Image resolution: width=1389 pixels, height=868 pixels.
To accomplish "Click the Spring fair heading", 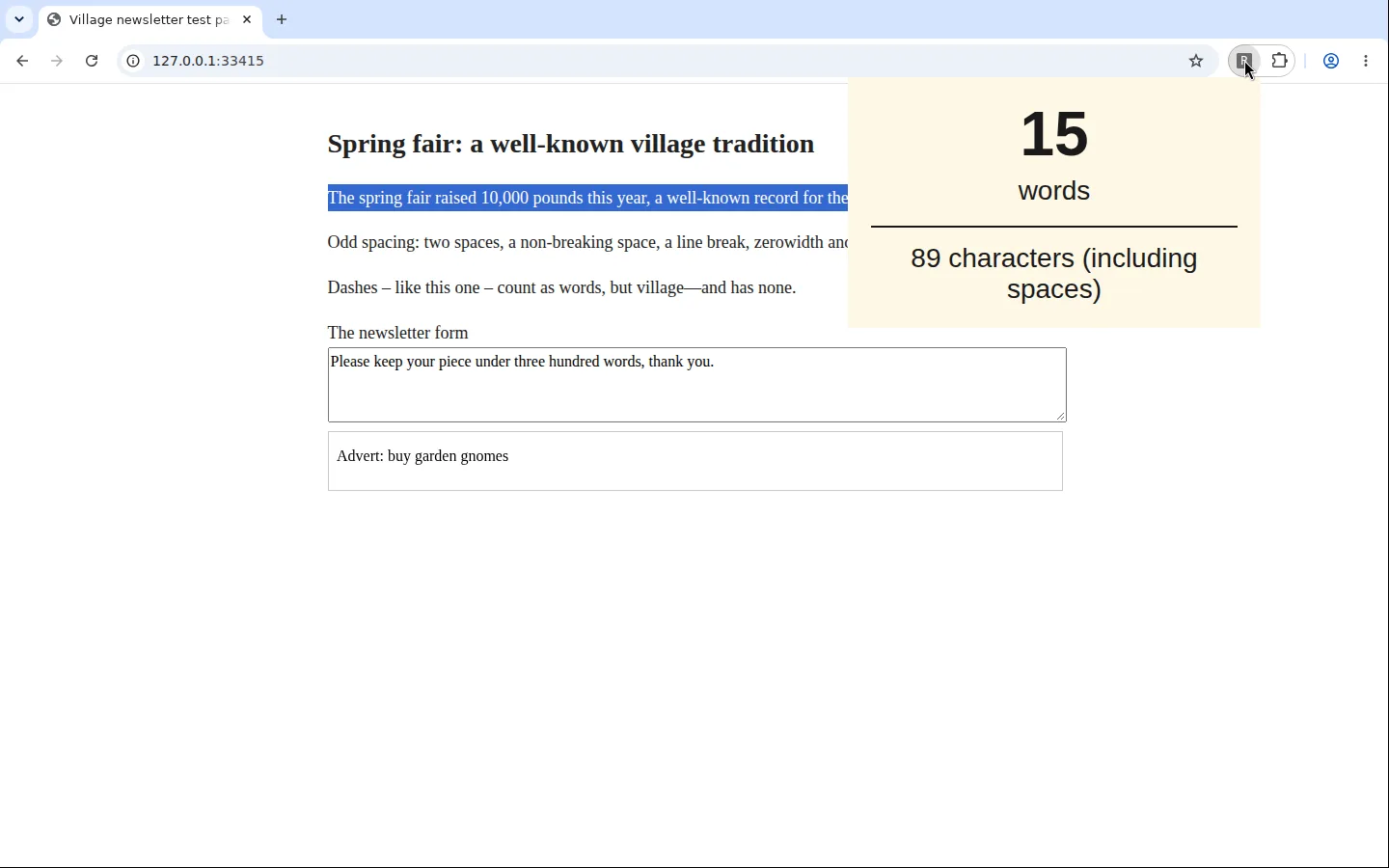I will 571,145.
